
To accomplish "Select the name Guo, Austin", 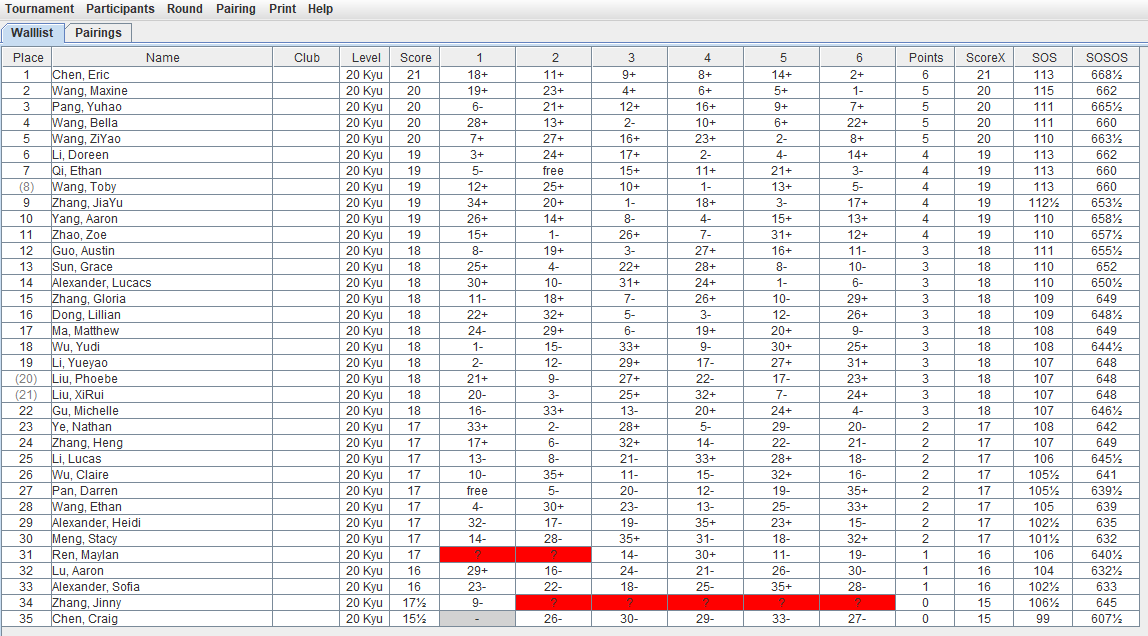I will click(x=83, y=251).
